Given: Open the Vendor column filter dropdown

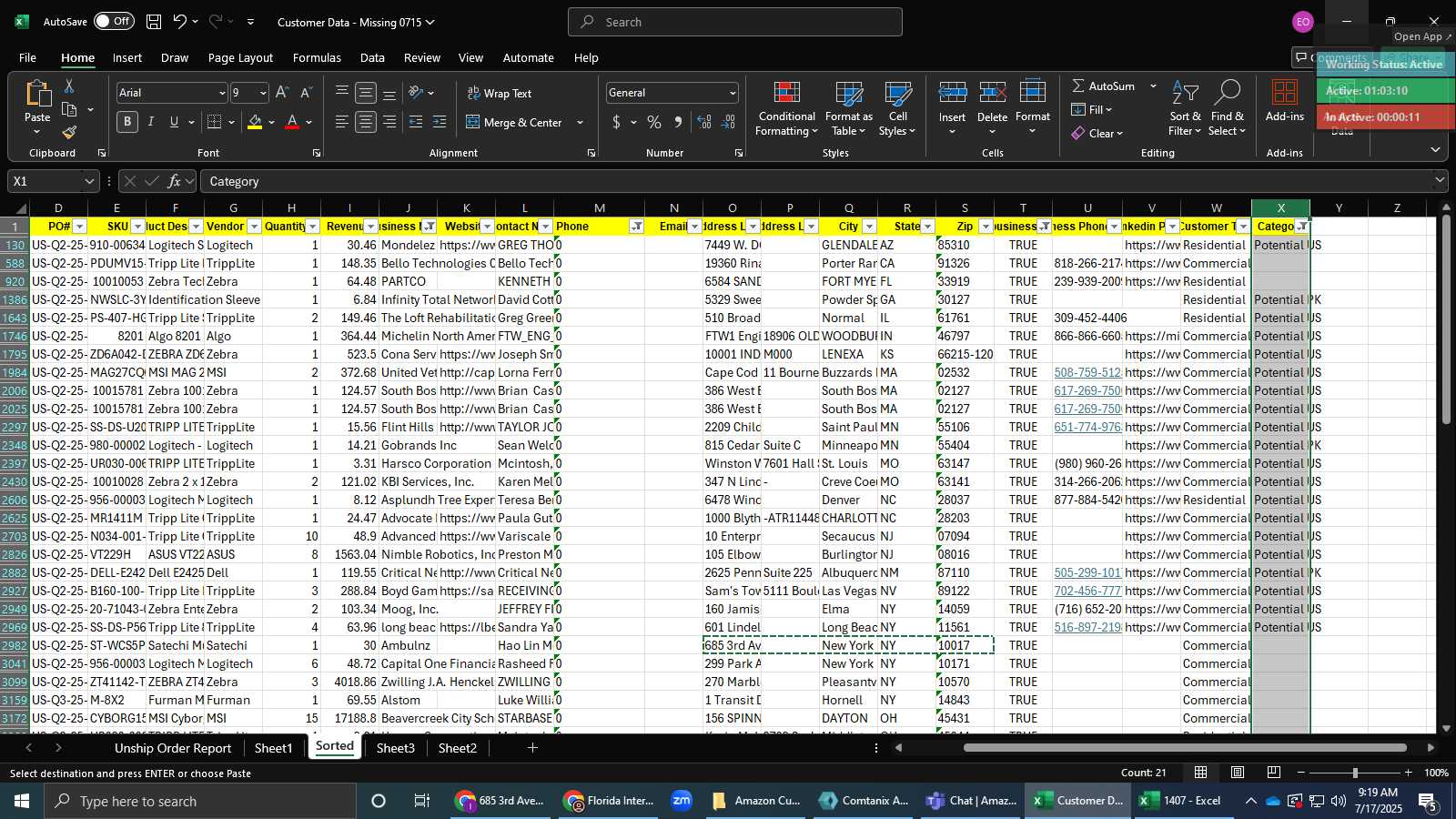Looking at the screenshot, I should (254, 227).
